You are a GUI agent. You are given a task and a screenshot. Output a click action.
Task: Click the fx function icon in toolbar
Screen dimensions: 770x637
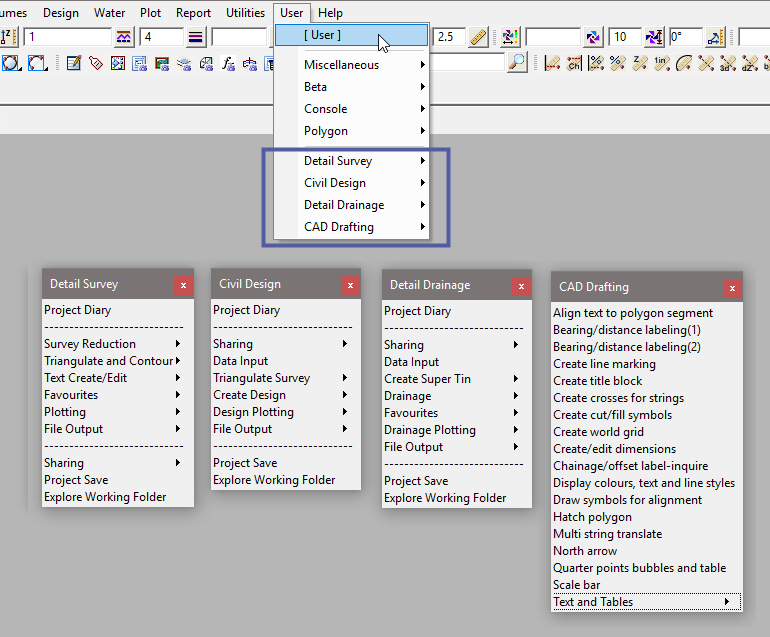tap(228, 63)
